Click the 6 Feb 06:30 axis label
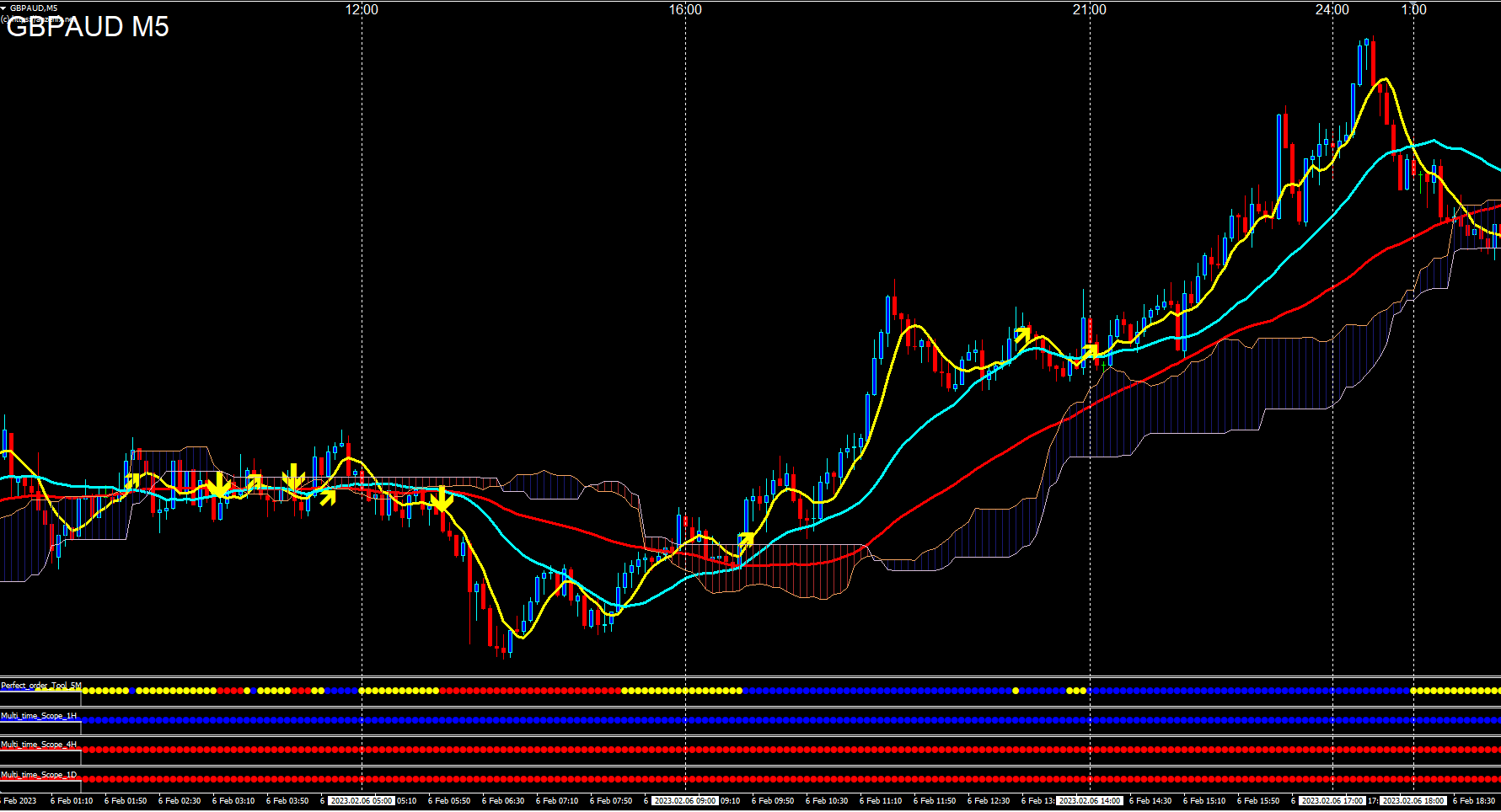The width and height of the screenshot is (1501, 812). pos(503,801)
